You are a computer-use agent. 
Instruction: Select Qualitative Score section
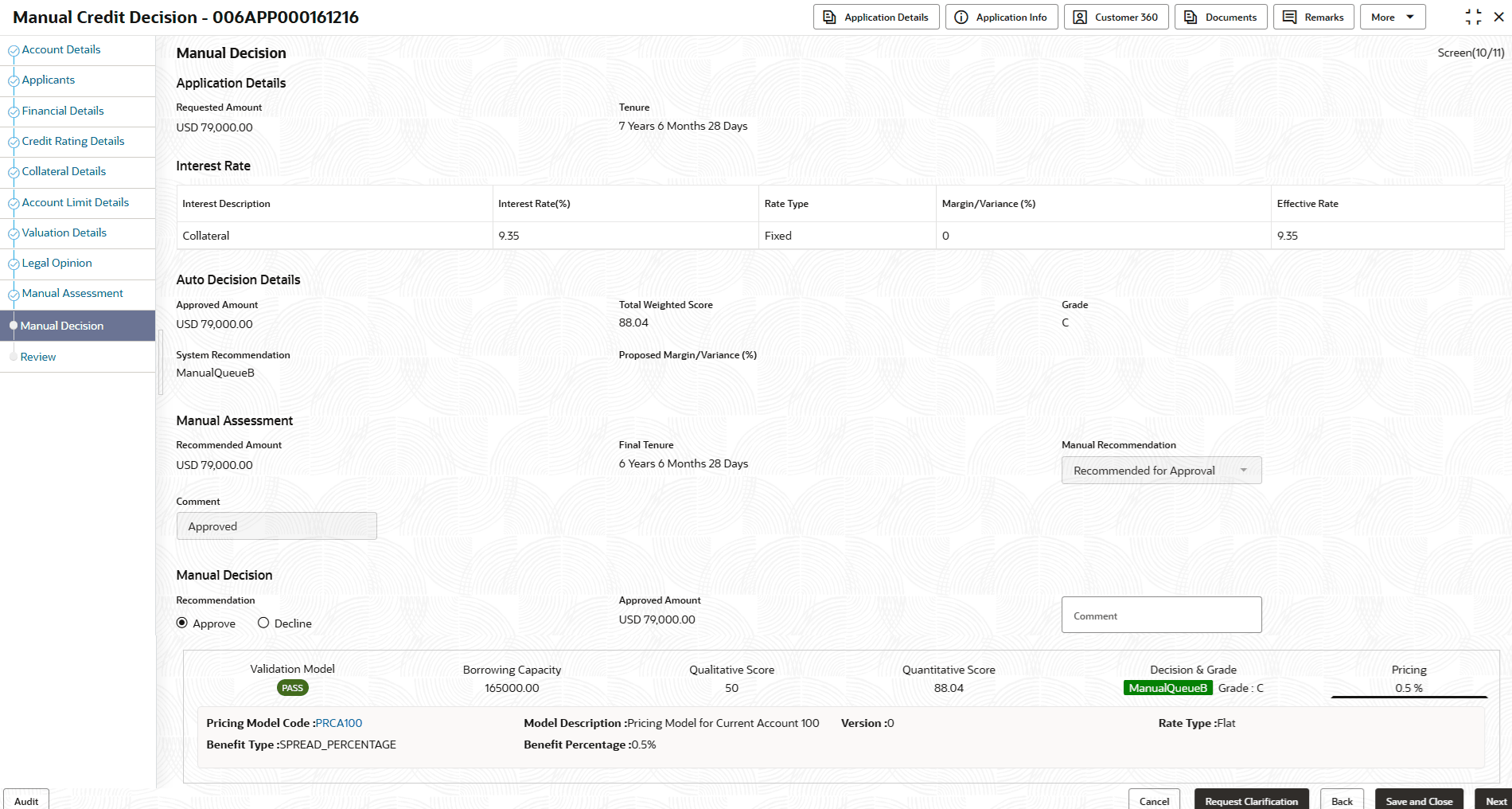click(731, 679)
